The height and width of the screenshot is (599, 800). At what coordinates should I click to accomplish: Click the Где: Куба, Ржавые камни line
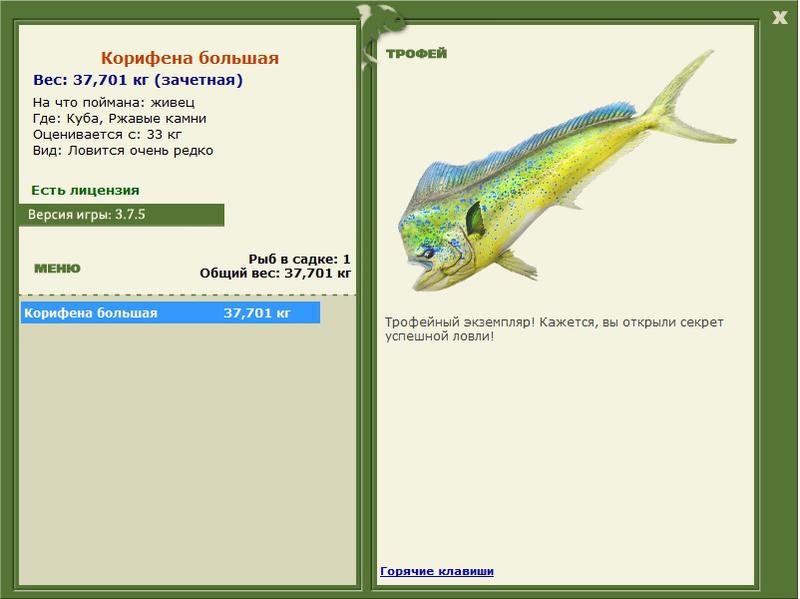pyautogui.click(x=119, y=118)
